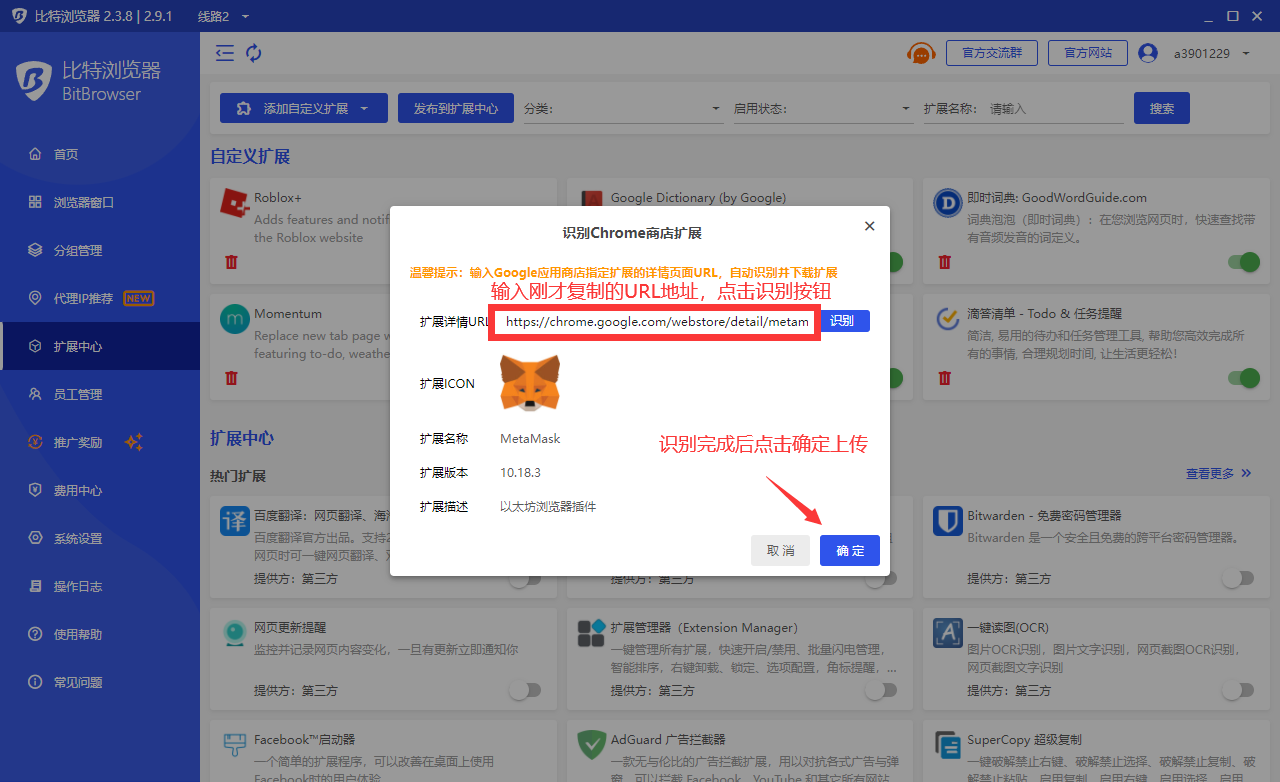Screen dimensions: 1280x782
Task: Delete the Roblox+ extension via trash icon
Action: (x=231, y=262)
